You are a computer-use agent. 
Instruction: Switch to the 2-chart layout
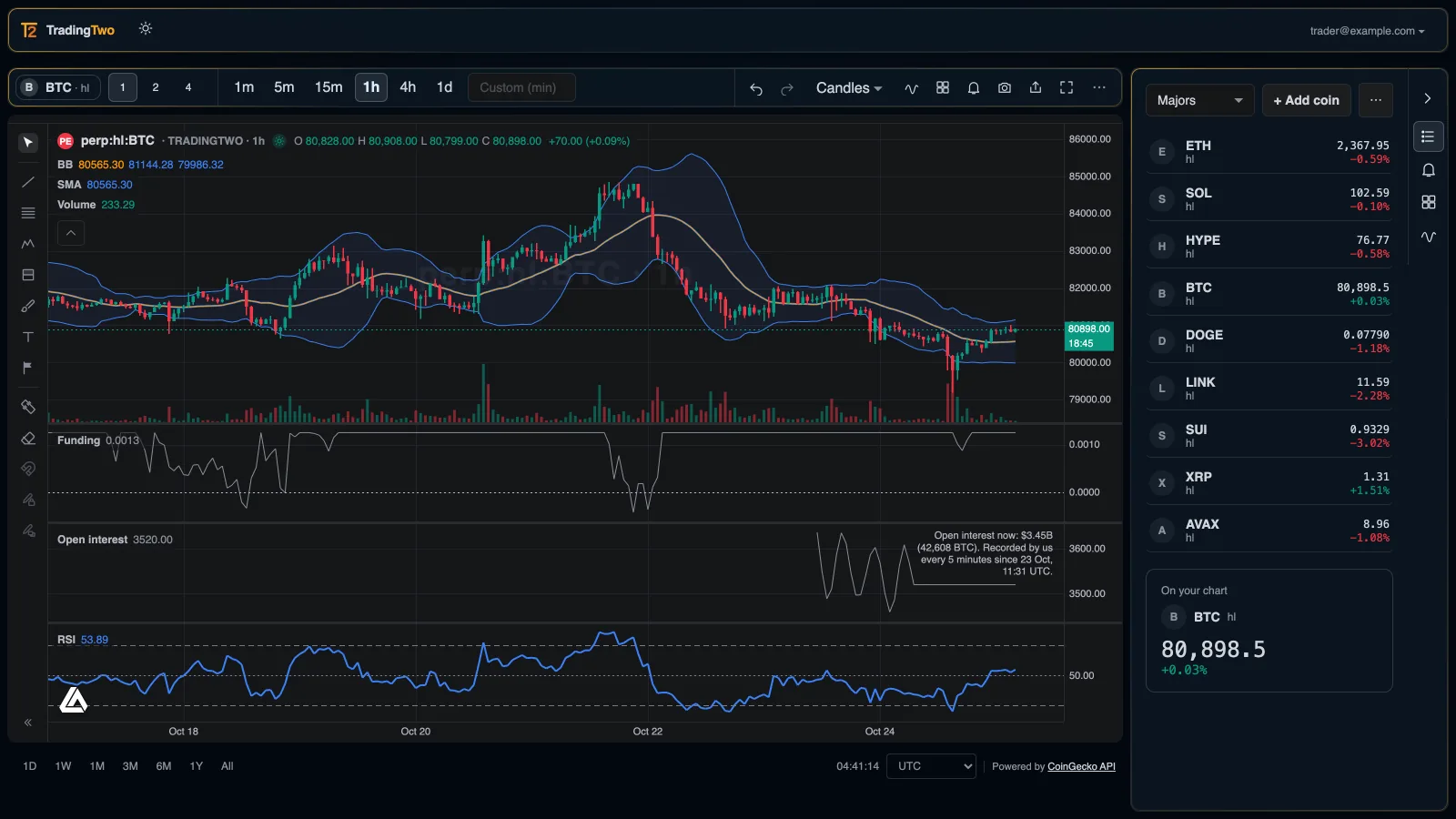pos(156,87)
